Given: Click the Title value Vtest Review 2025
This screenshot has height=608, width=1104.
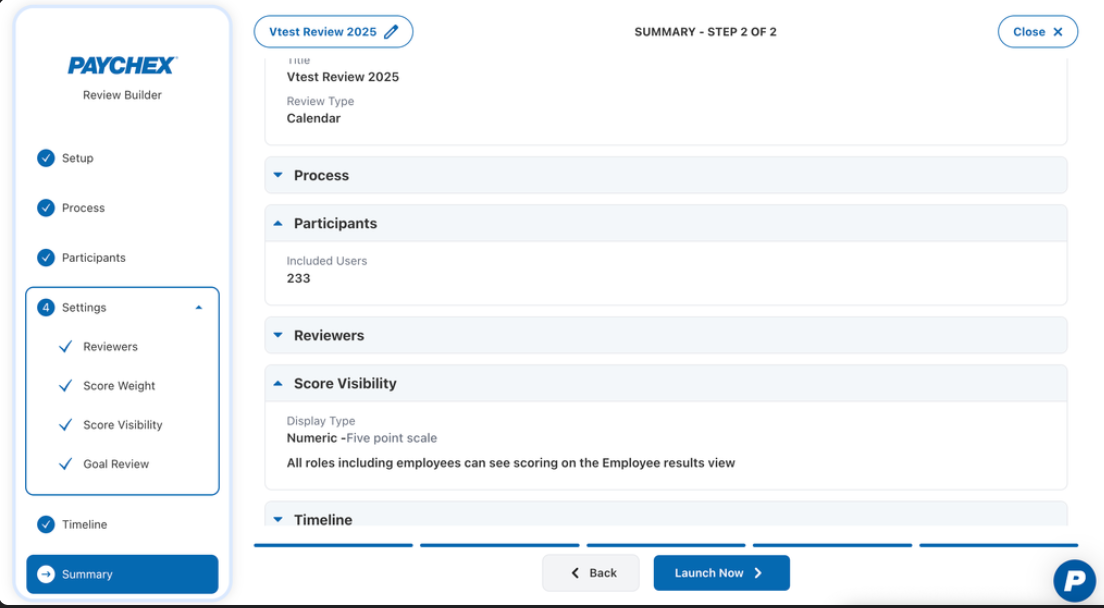Looking at the screenshot, I should tap(343, 77).
